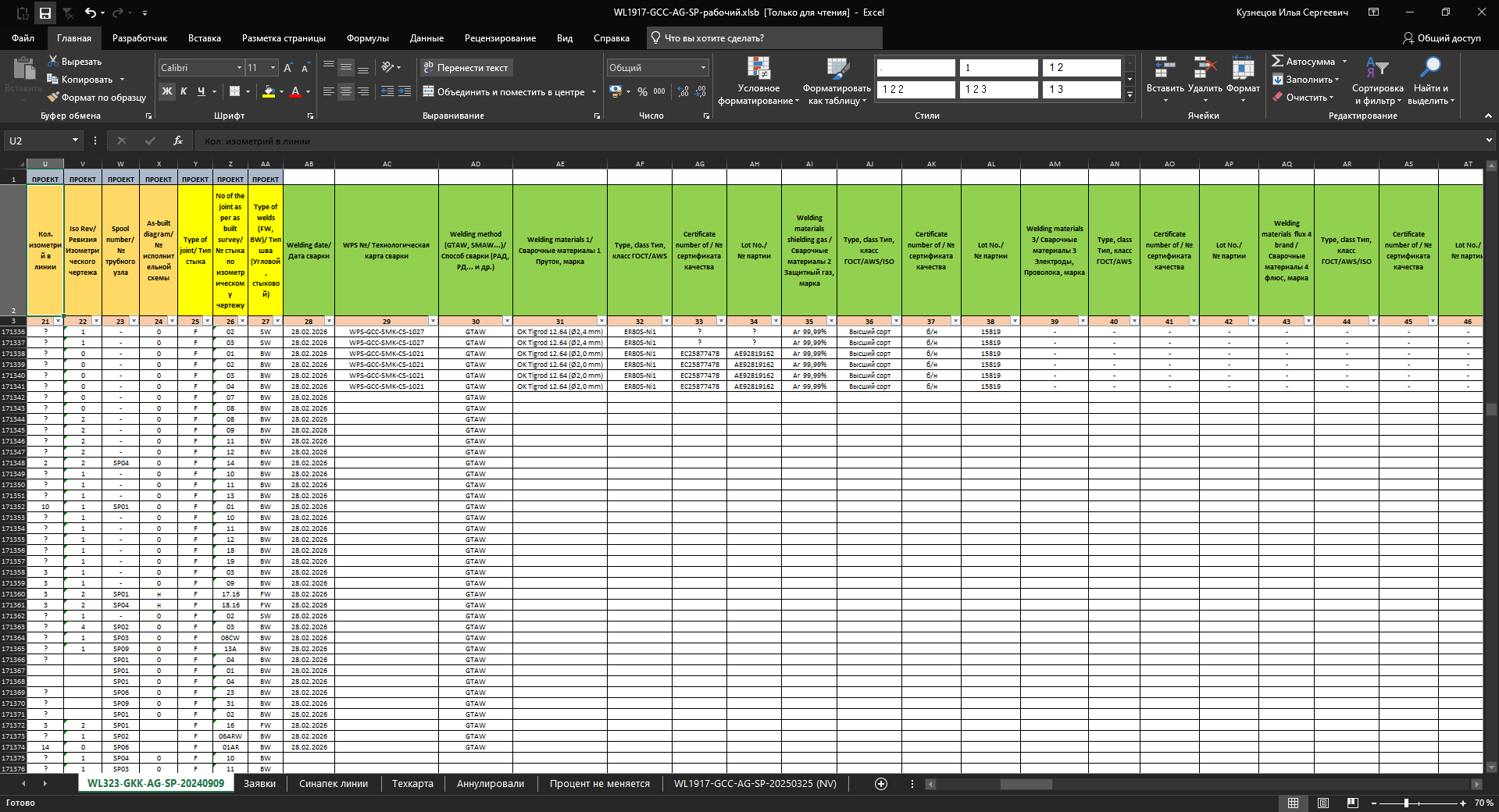Toggle bold (Ж) formatting
Image resolution: width=1499 pixels, height=812 pixels.
click(166, 91)
